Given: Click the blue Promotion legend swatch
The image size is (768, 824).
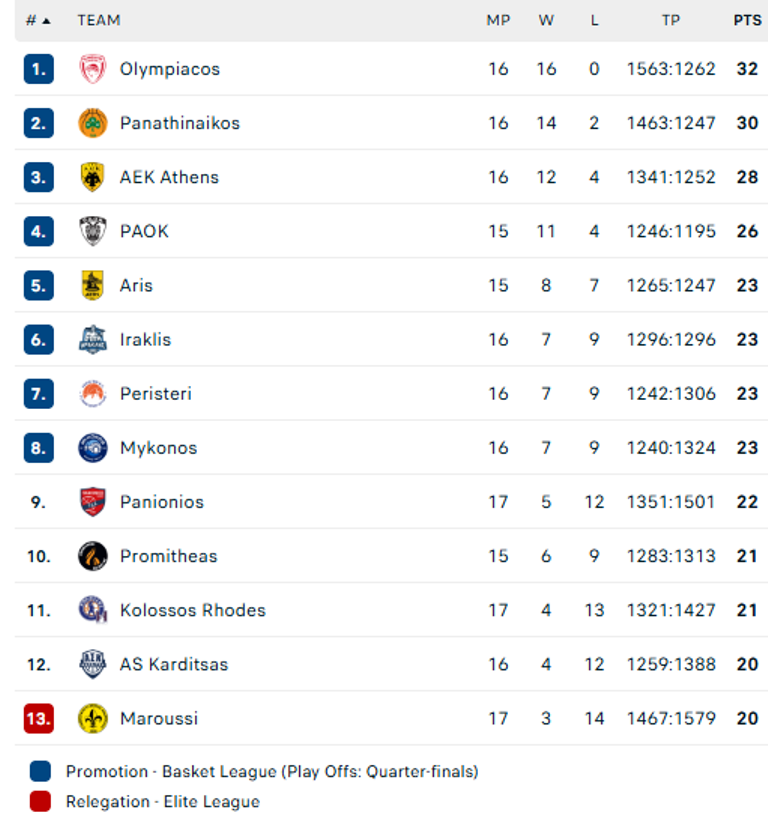Looking at the screenshot, I should pos(40,772).
